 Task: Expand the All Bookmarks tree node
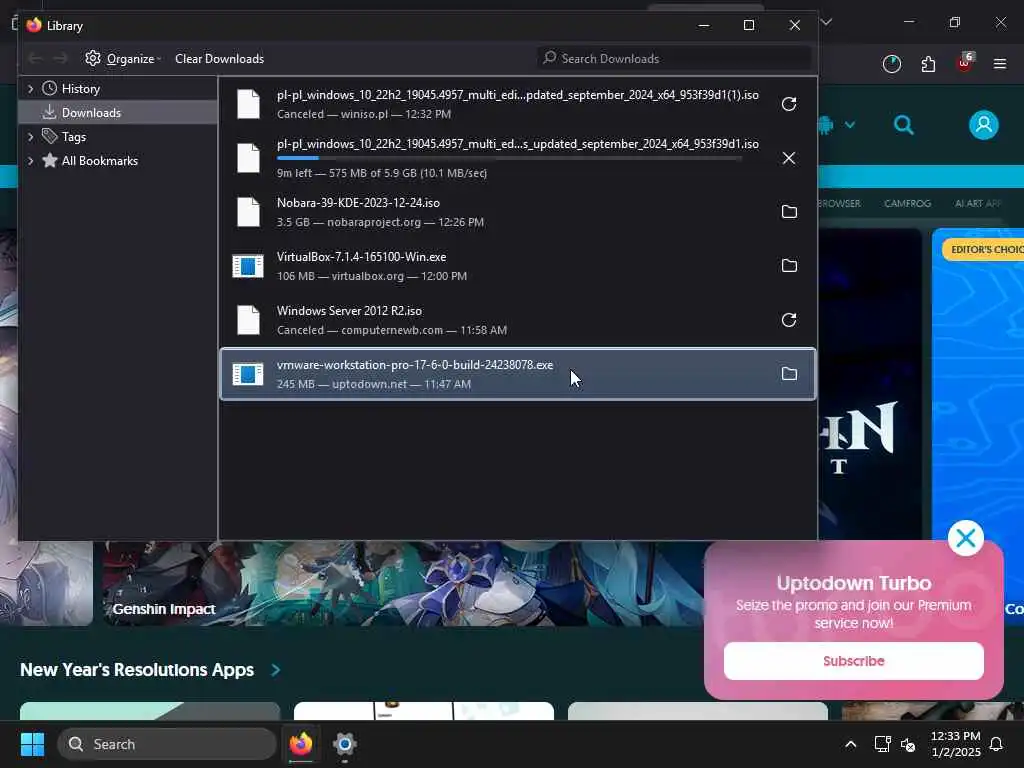point(30,161)
